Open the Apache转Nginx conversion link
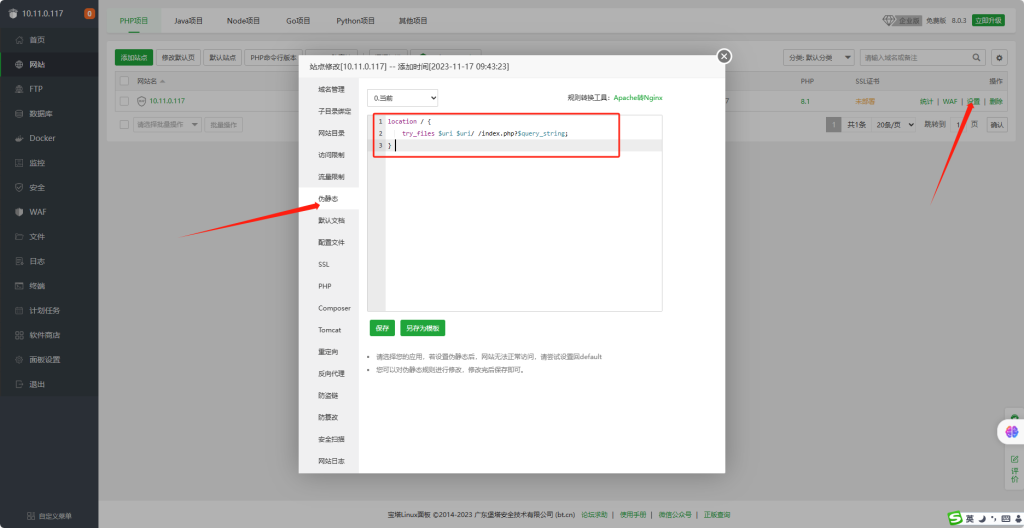The height and width of the screenshot is (528, 1024). [x=638, y=98]
